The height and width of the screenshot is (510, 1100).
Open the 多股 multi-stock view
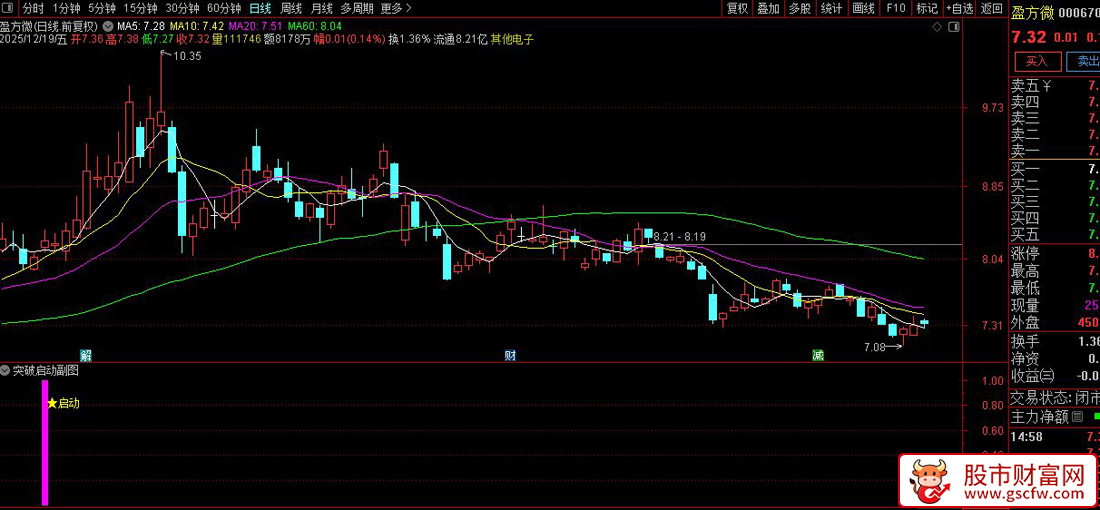click(x=800, y=8)
